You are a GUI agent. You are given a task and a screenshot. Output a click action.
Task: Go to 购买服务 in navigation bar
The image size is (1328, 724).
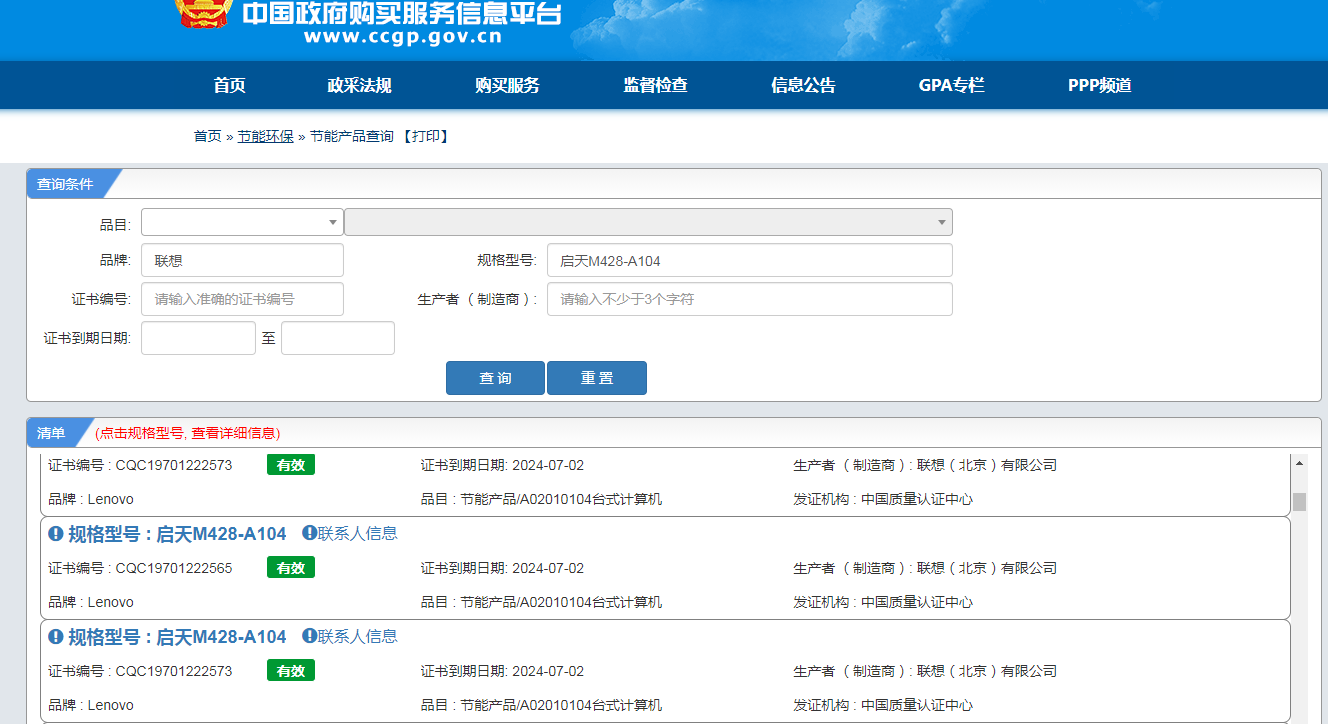pyautogui.click(x=507, y=85)
